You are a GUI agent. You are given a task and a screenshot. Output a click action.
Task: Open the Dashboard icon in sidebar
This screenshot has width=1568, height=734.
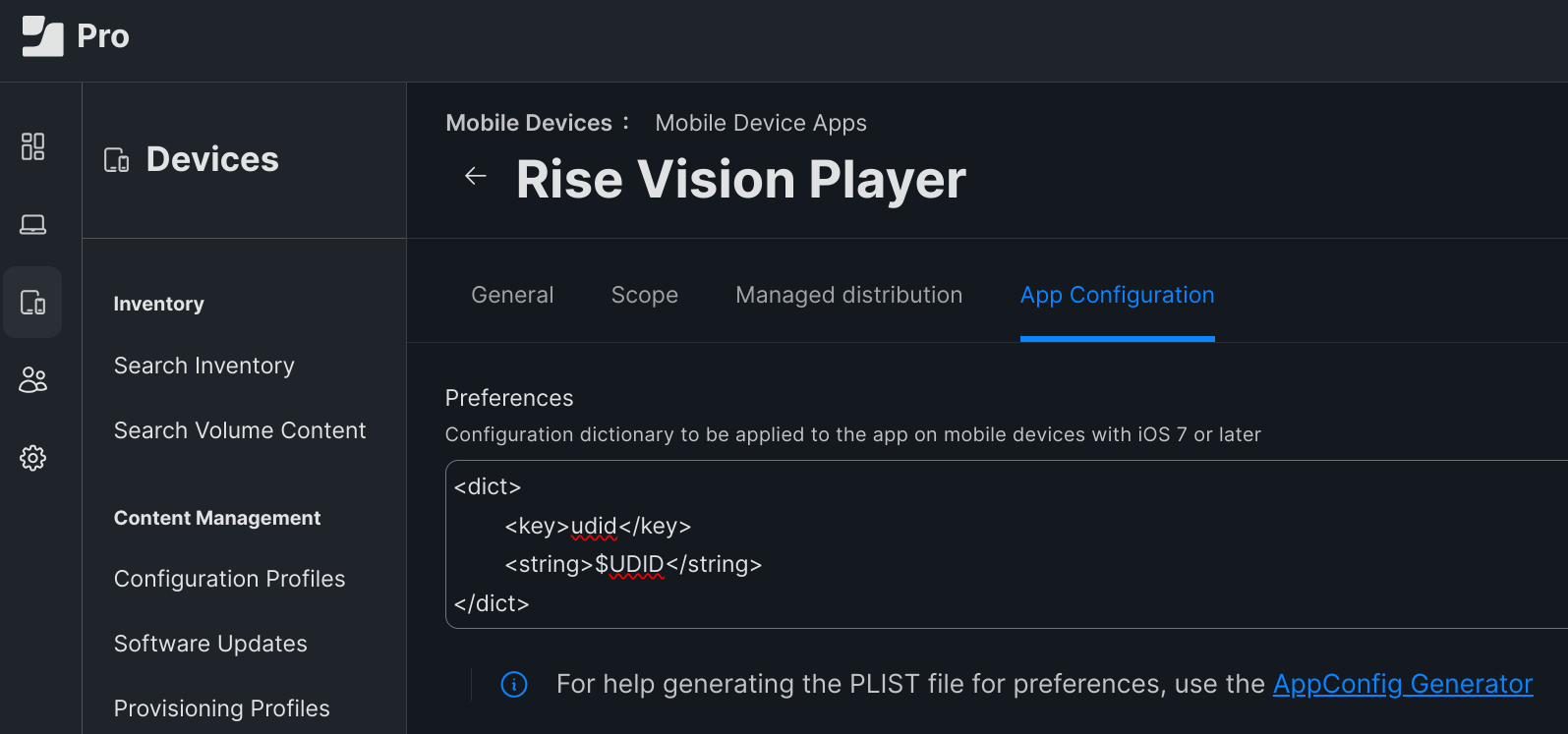click(32, 146)
